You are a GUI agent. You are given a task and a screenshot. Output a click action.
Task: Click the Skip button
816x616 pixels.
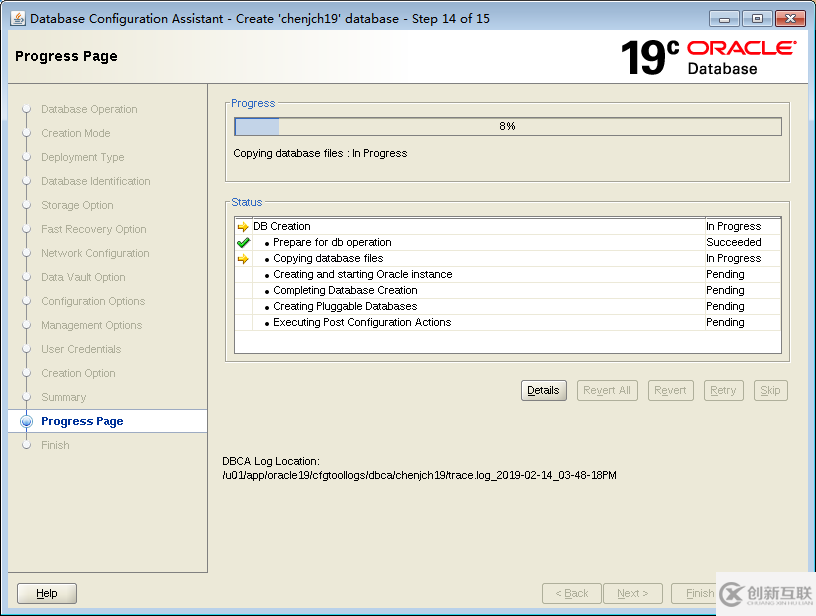point(770,390)
